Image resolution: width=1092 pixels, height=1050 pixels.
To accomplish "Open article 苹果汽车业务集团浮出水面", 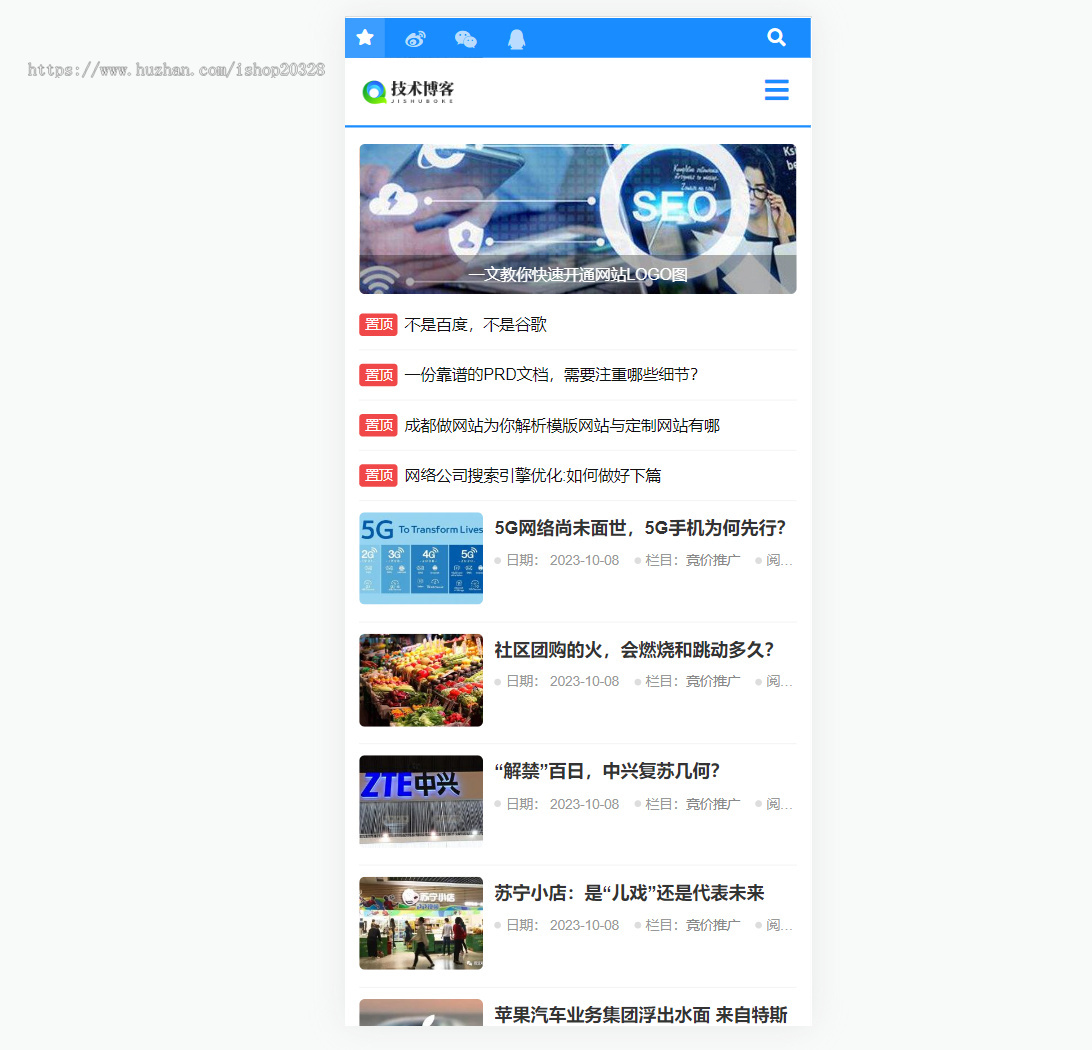I will (641, 1014).
